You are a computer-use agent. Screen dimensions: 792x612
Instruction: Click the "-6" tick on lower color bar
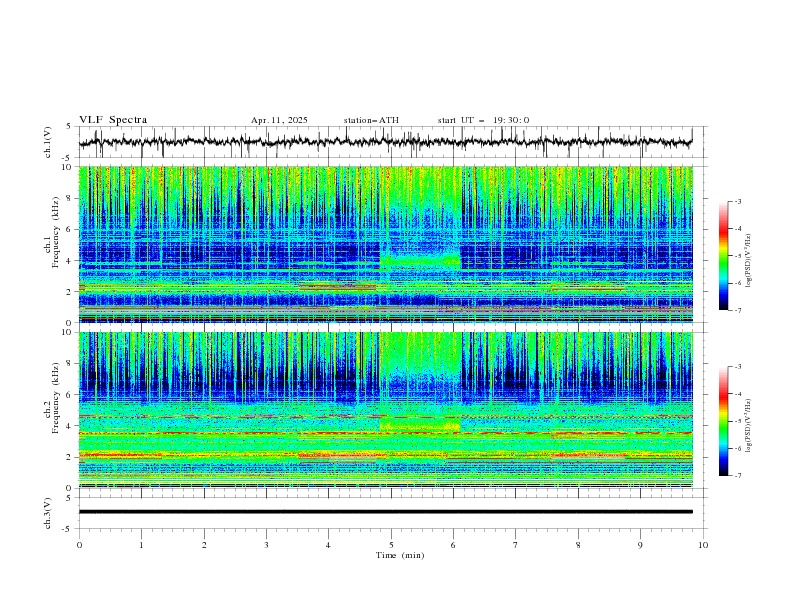[738, 448]
